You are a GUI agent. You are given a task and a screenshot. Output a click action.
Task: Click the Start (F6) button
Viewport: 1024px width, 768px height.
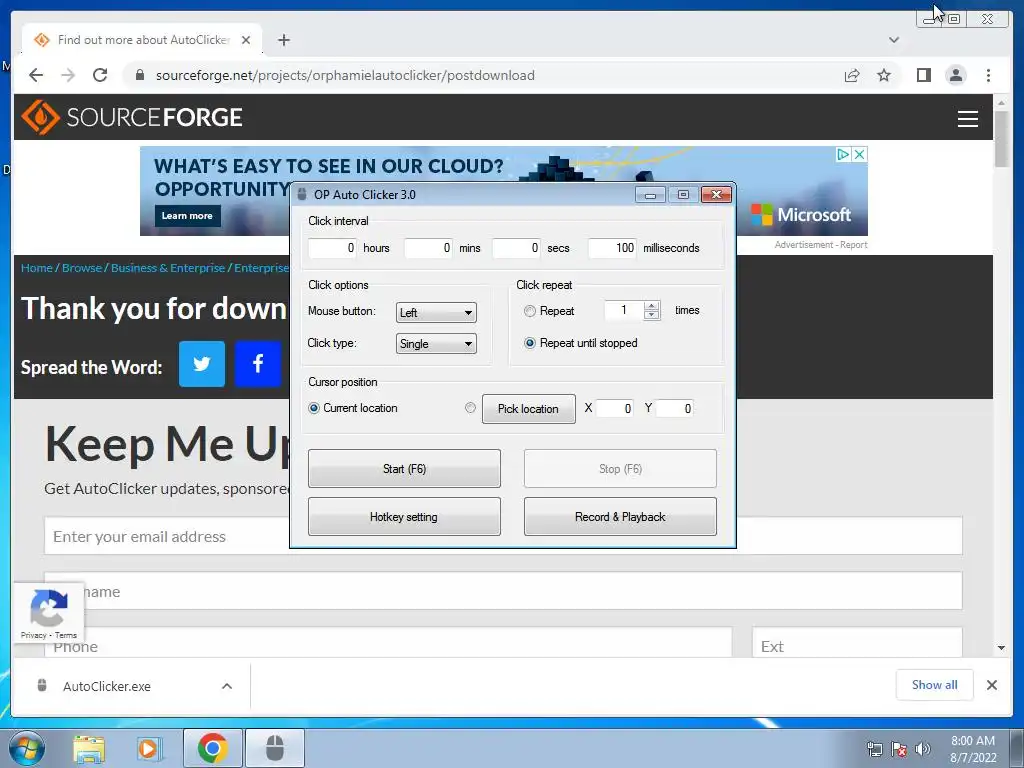(404, 468)
